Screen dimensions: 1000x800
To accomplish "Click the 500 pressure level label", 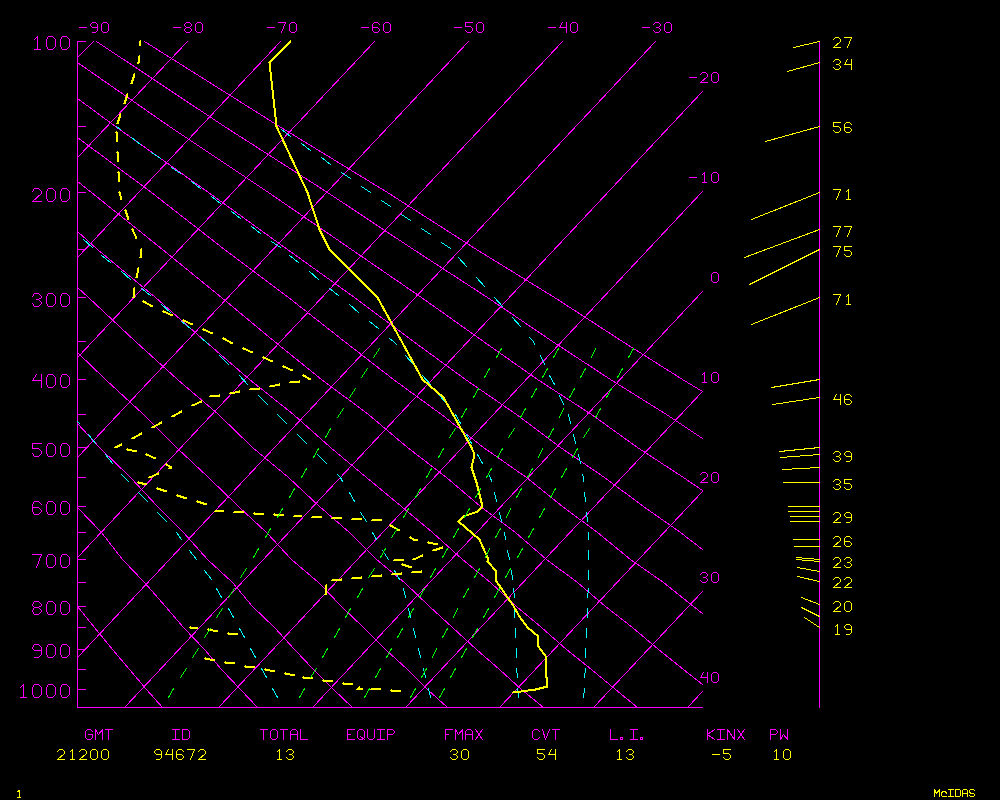I will click(x=50, y=450).
